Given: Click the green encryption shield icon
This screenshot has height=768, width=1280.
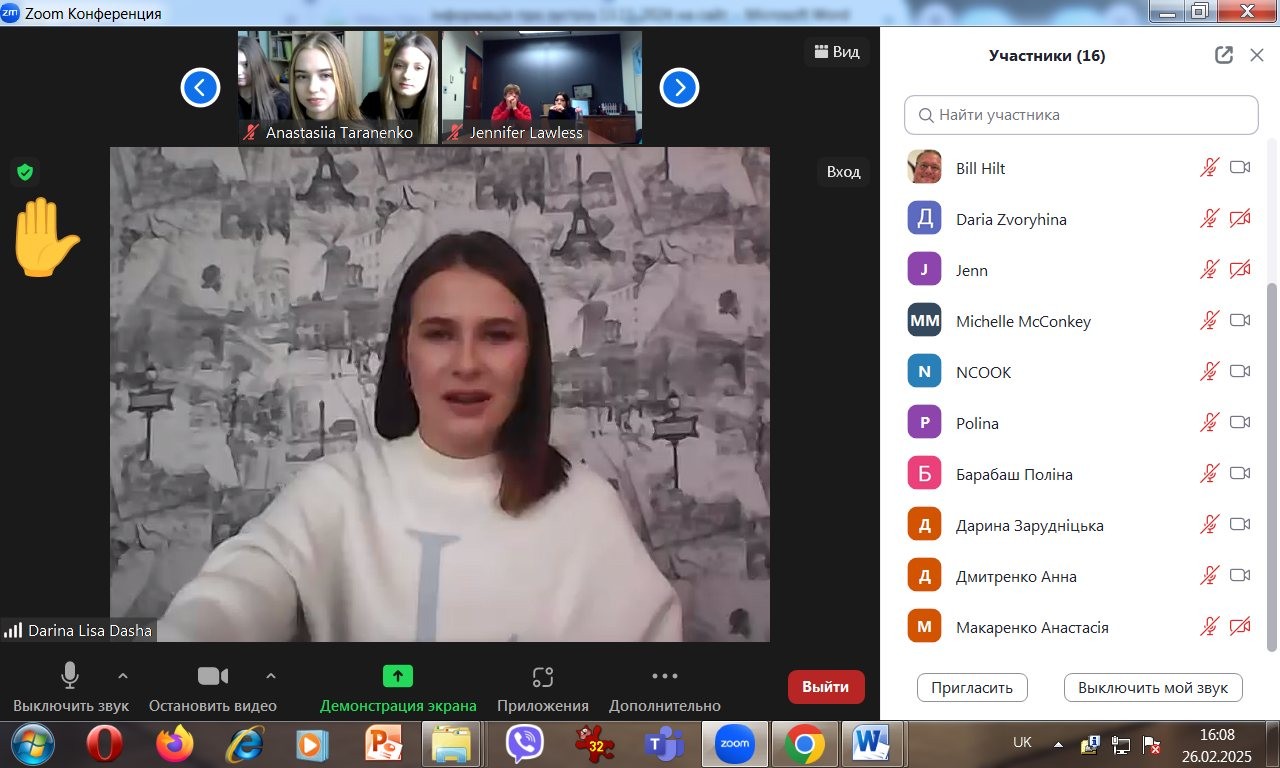Looking at the screenshot, I should 25,172.
